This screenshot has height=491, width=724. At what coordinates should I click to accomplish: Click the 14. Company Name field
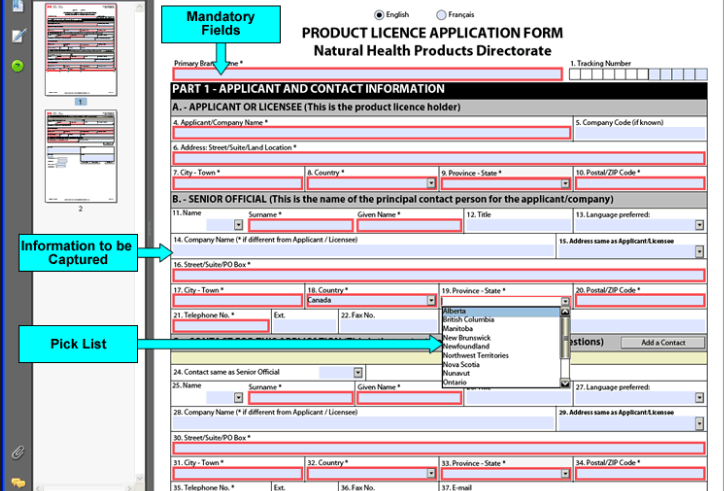point(363,251)
